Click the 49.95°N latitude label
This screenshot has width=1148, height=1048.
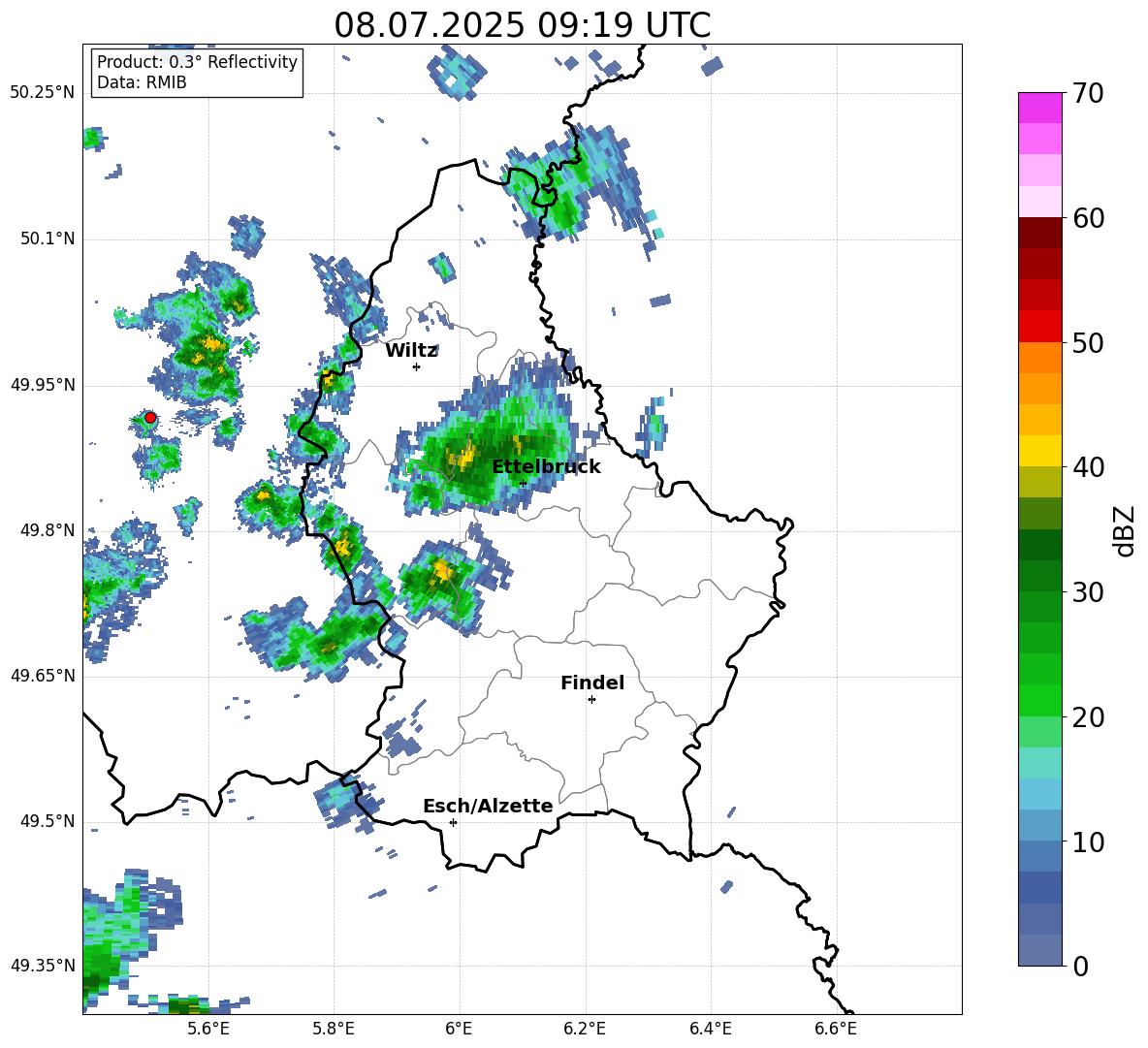pyautogui.click(x=42, y=385)
